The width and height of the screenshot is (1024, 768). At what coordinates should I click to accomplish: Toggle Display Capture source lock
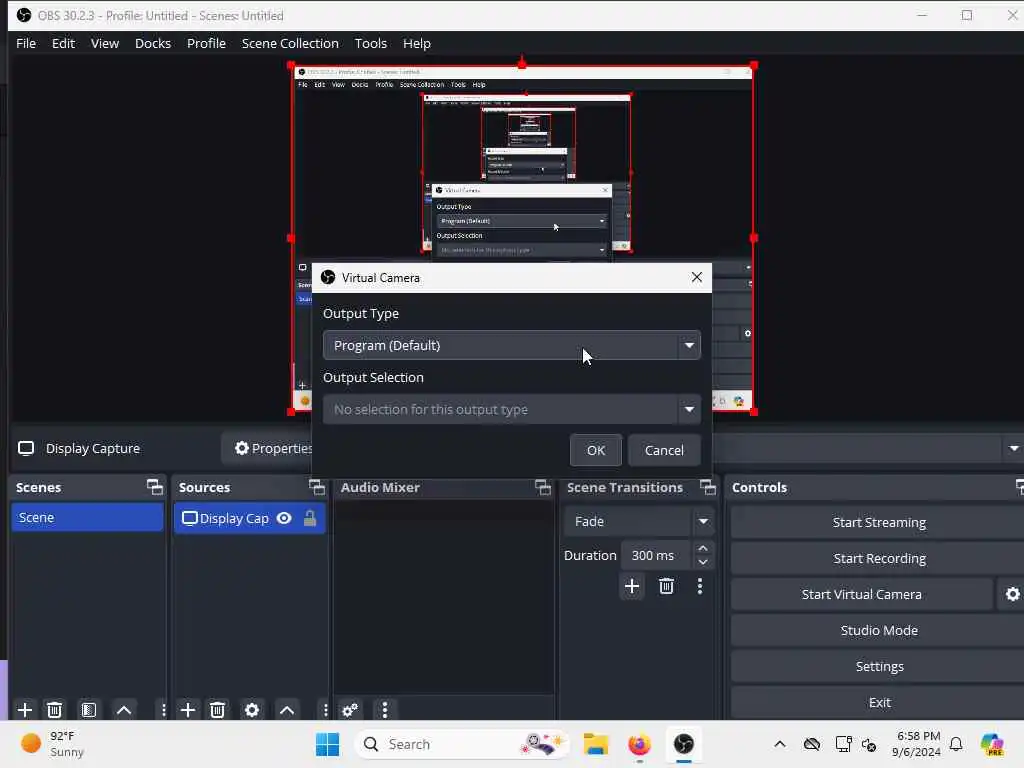point(310,518)
